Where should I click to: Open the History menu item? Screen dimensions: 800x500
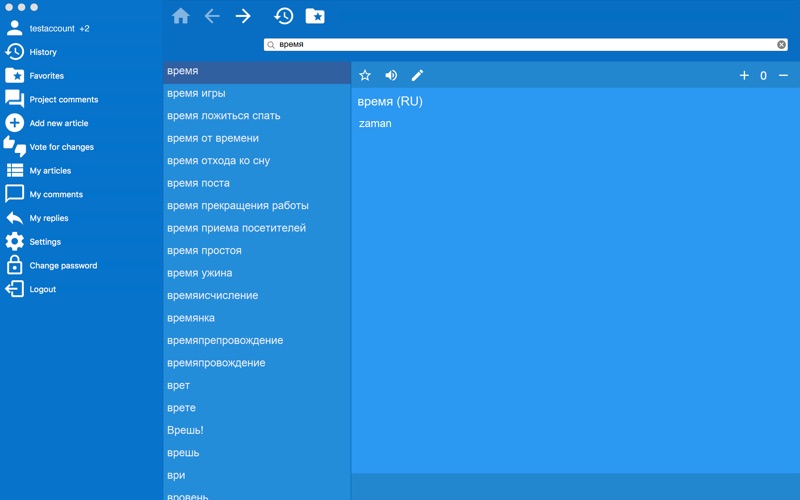pyautogui.click(x=43, y=52)
